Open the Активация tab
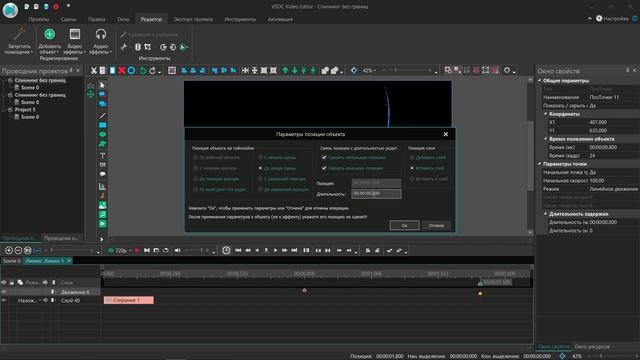Screen dimensions: 640x360 (280, 19)
